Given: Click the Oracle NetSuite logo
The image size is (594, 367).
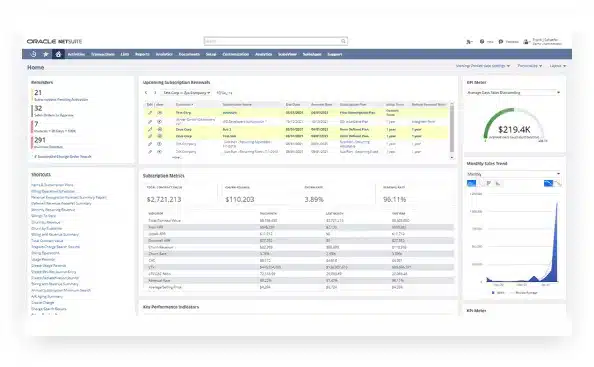Looking at the screenshot, I should [x=55, y=41].
